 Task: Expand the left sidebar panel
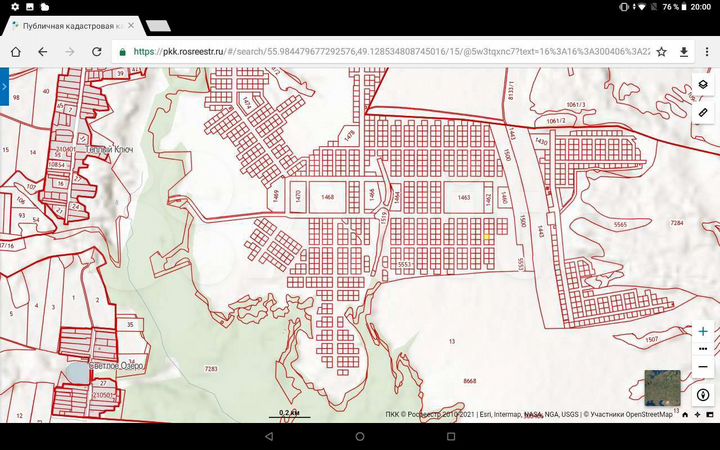pos(4,87)
